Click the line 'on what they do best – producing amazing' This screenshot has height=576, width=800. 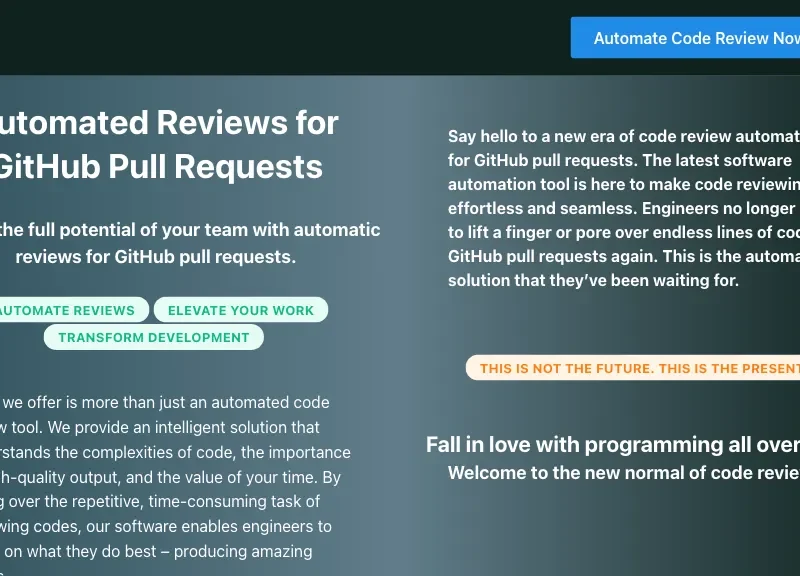[x=158, y=551]
